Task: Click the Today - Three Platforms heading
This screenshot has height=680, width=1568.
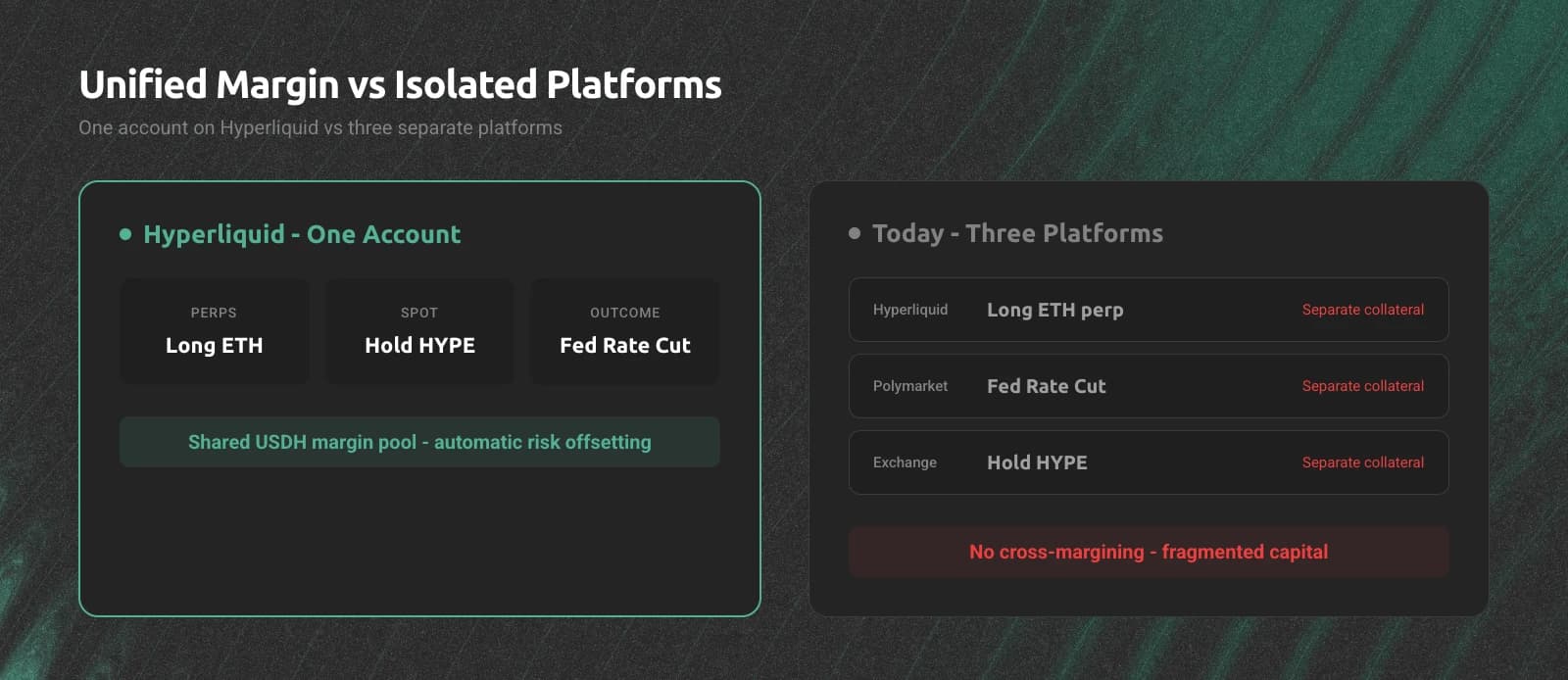Action: pos(1017,233)
